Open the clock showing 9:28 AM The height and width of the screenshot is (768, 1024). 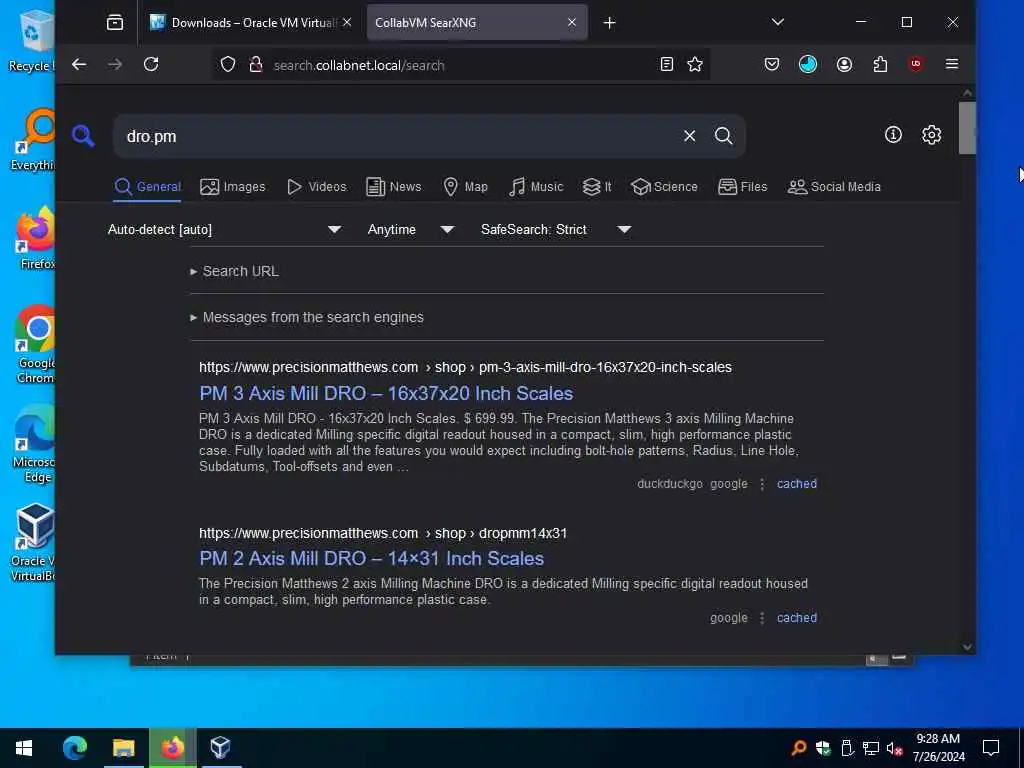point(938,748)
